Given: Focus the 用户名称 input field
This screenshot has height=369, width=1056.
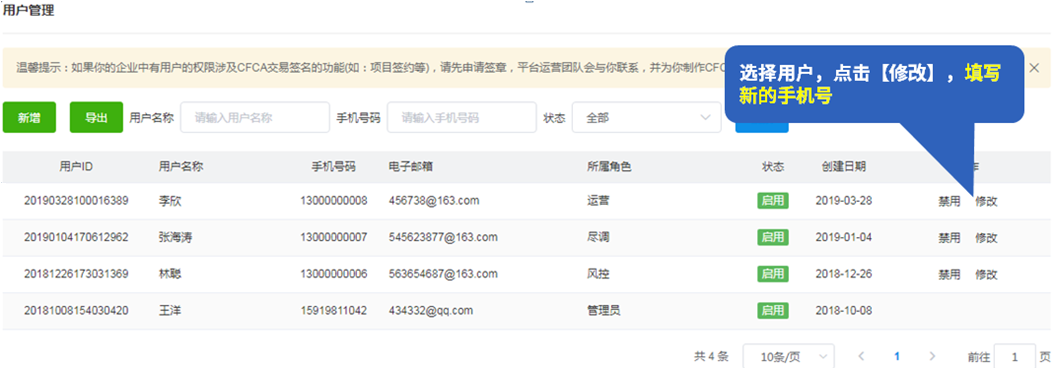Looking at the screenshot, I should tap(255, 118).
